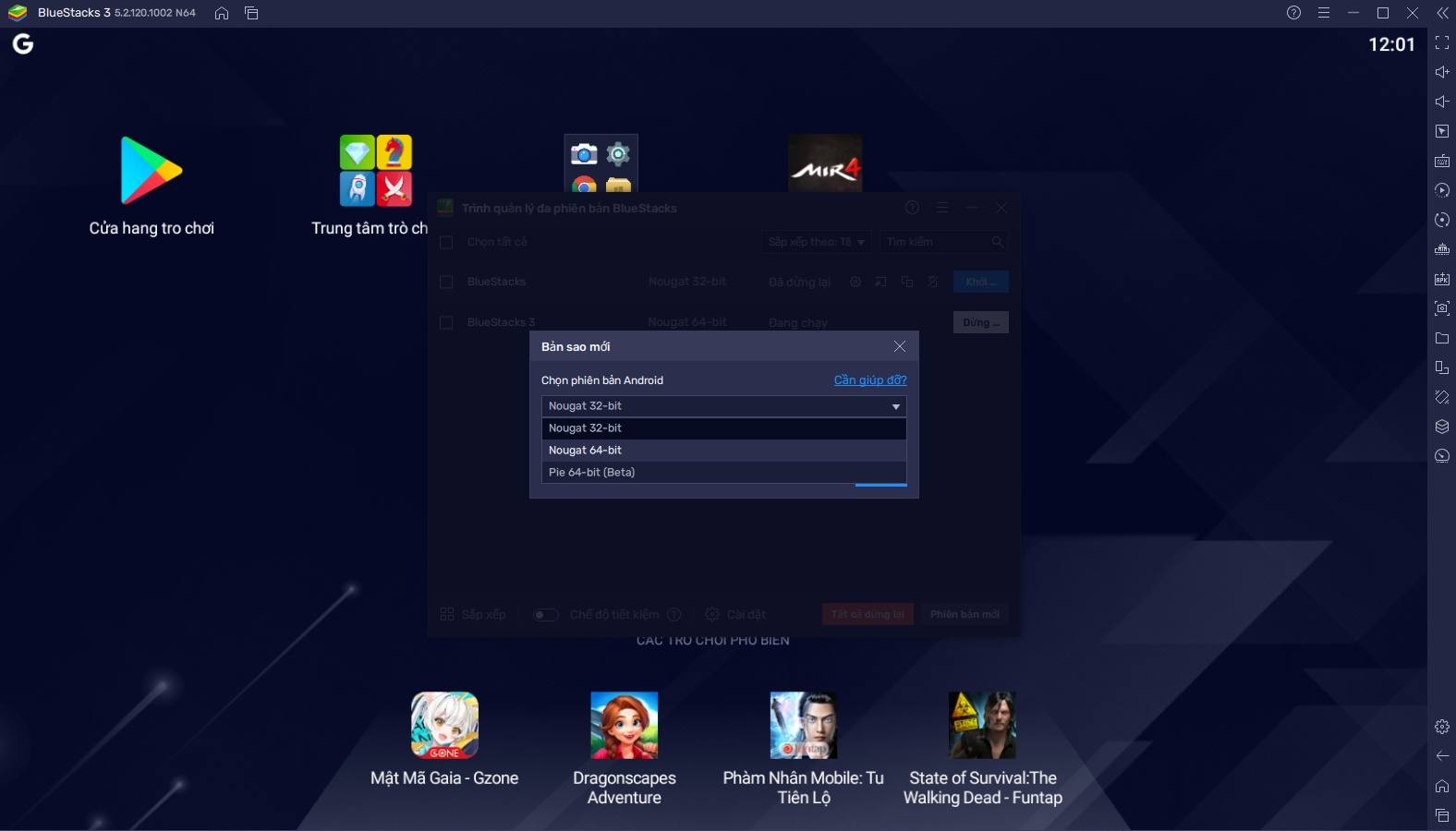Open the Multi-instance manager layers icon
The width and height of the screenshot is (1456, 831).
point(1442,427)
